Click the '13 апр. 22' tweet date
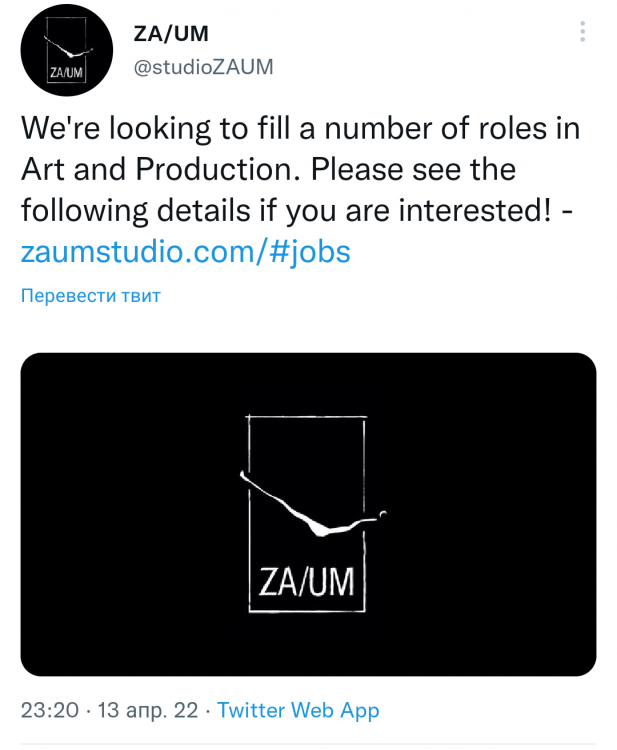The image size is (617, 750). click(x=146, y=711)
